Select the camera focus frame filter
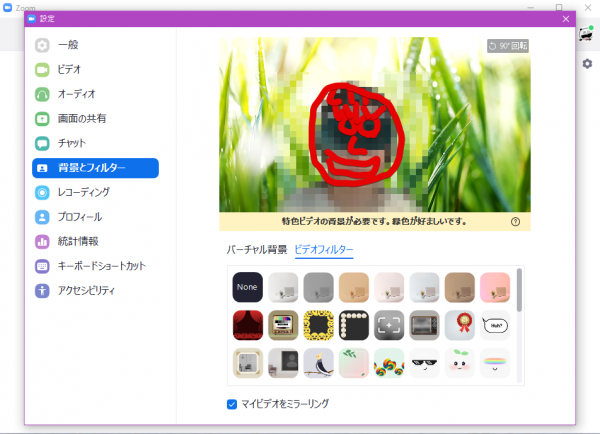The image size is (600, 434). 389,325
